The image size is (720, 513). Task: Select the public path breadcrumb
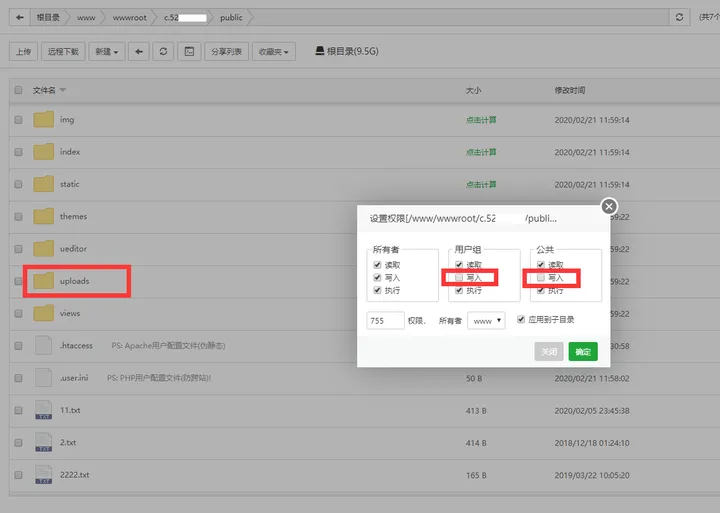pos(231,17)
